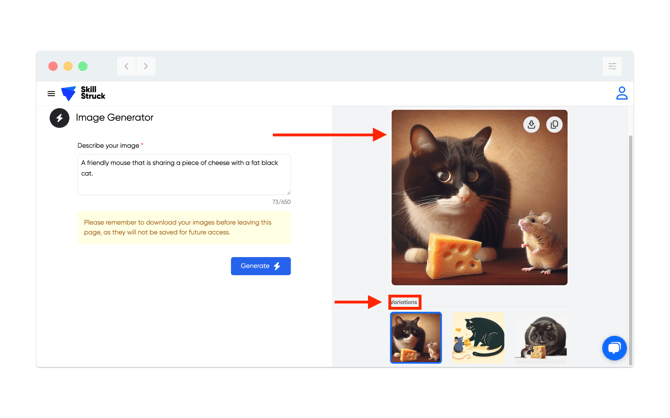Image resolution: width=670 pixels, height=418 pixels.
Task: Download the generated cat image
Action: tap(531, 125)
